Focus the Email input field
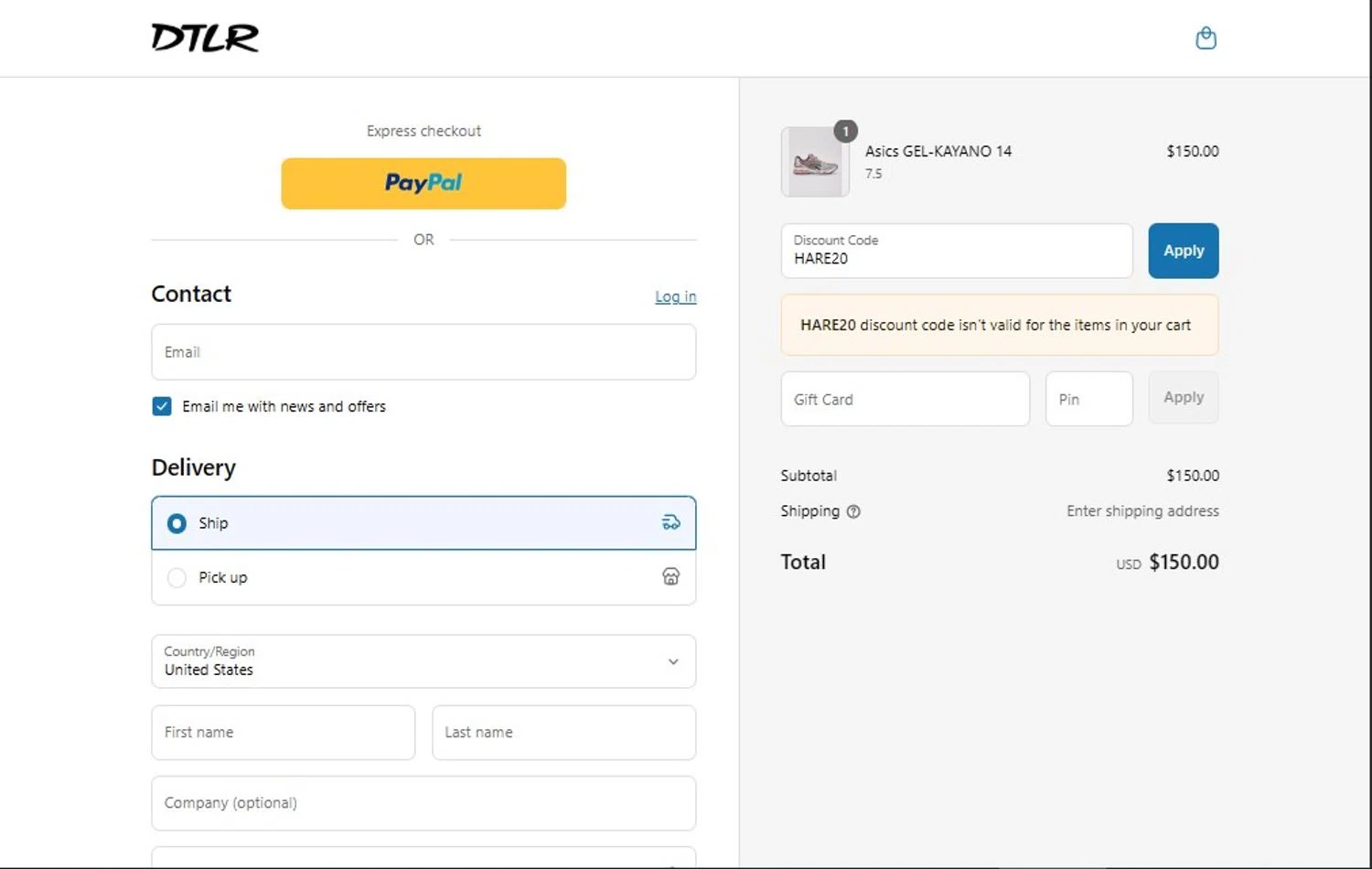The width and height of the screenshot is (1372, 869). tap(423, 352)
